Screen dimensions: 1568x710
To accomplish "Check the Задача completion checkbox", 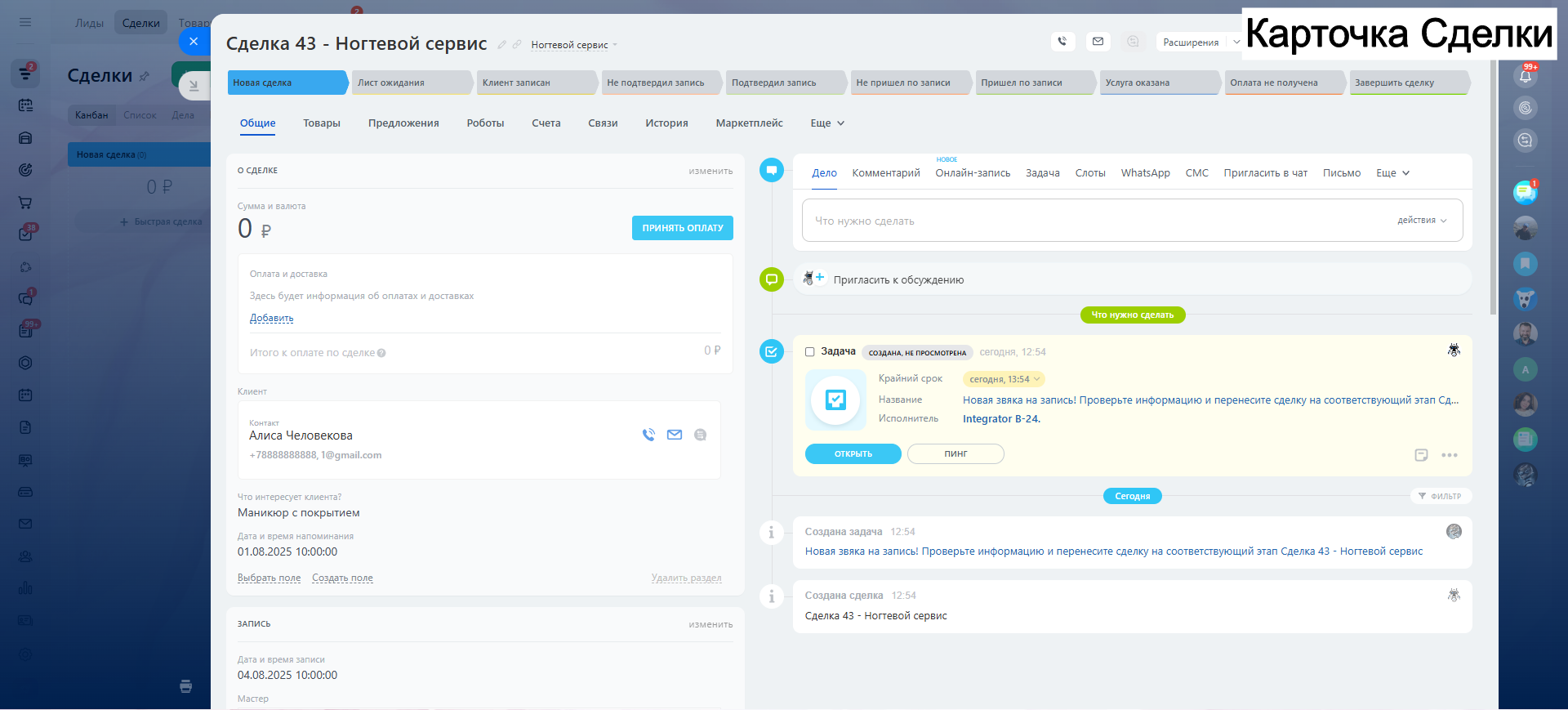I will [810, 352].
